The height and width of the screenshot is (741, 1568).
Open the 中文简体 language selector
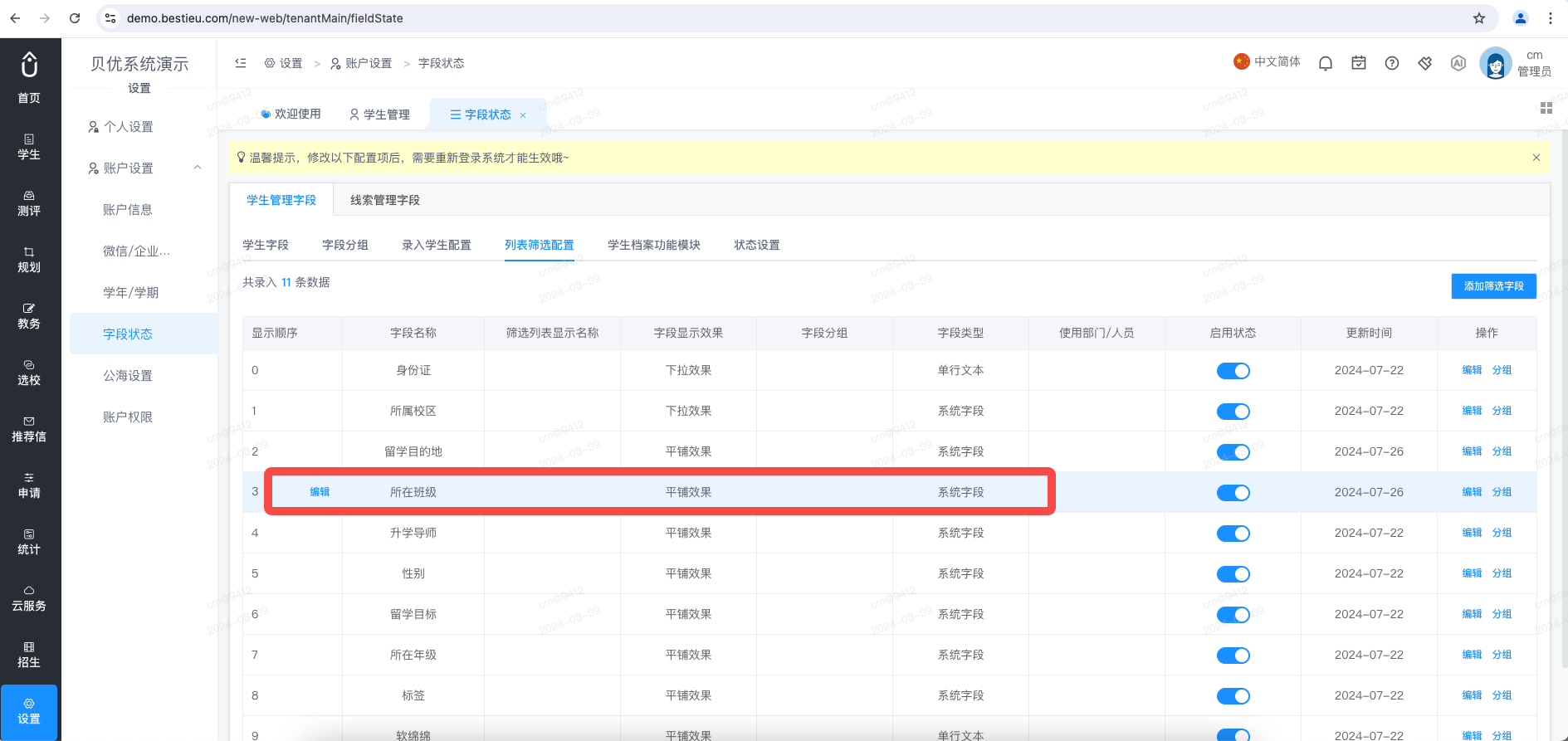1267,62
